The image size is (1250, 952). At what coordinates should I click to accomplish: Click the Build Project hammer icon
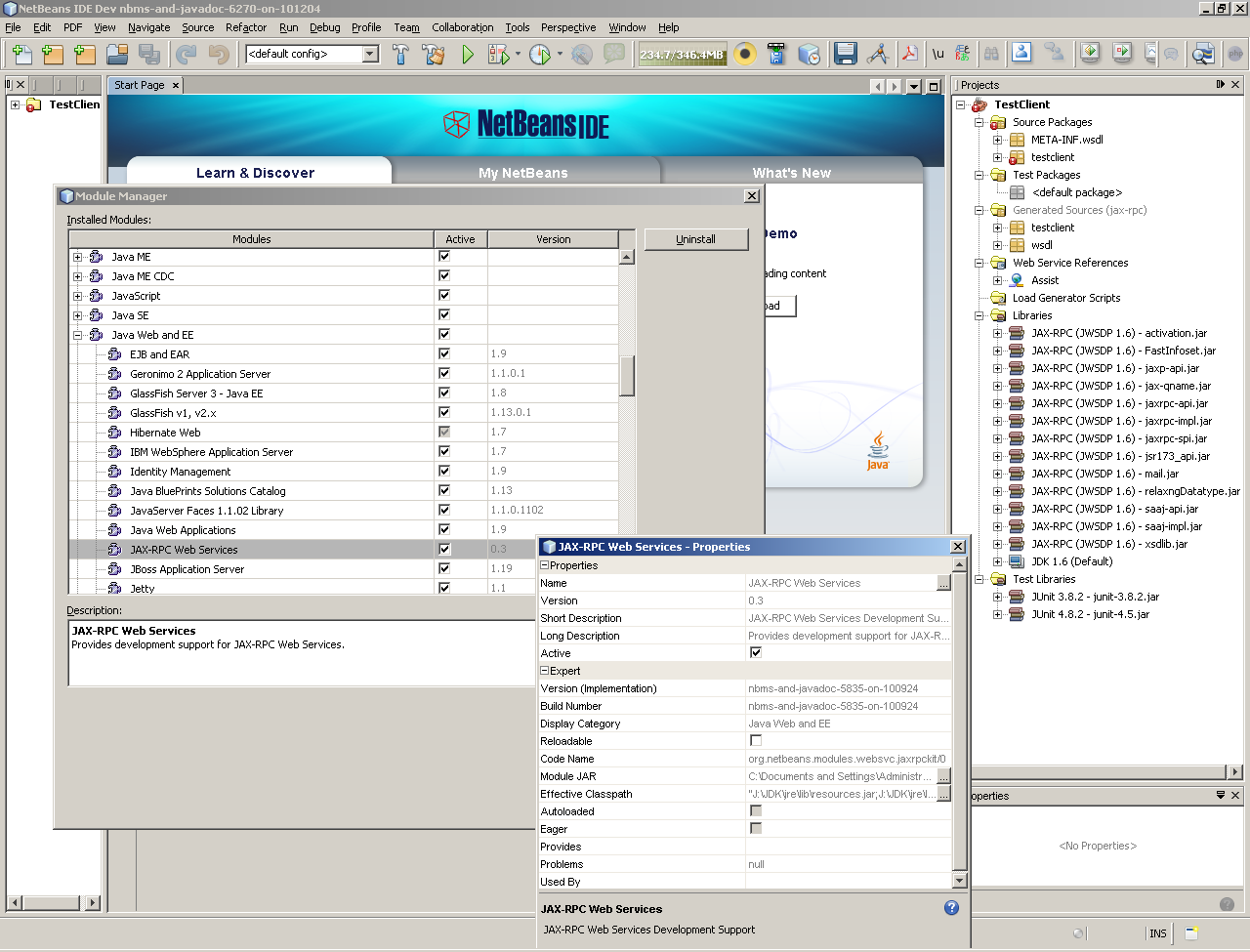(x=400, y=55)
